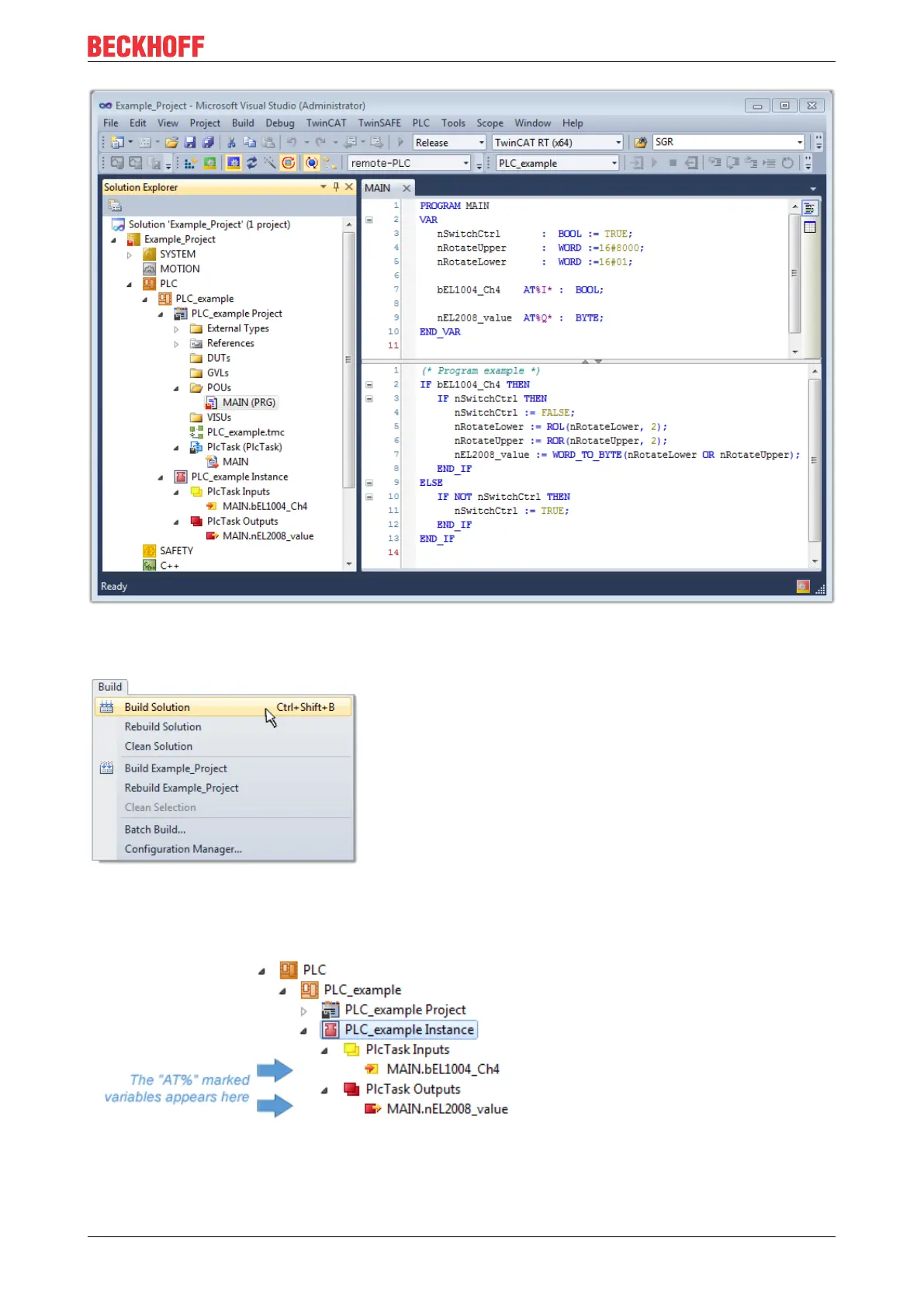Click the New Project toolbar icon
Viewport: 924px width, 1307px height.
click(117, 142)
